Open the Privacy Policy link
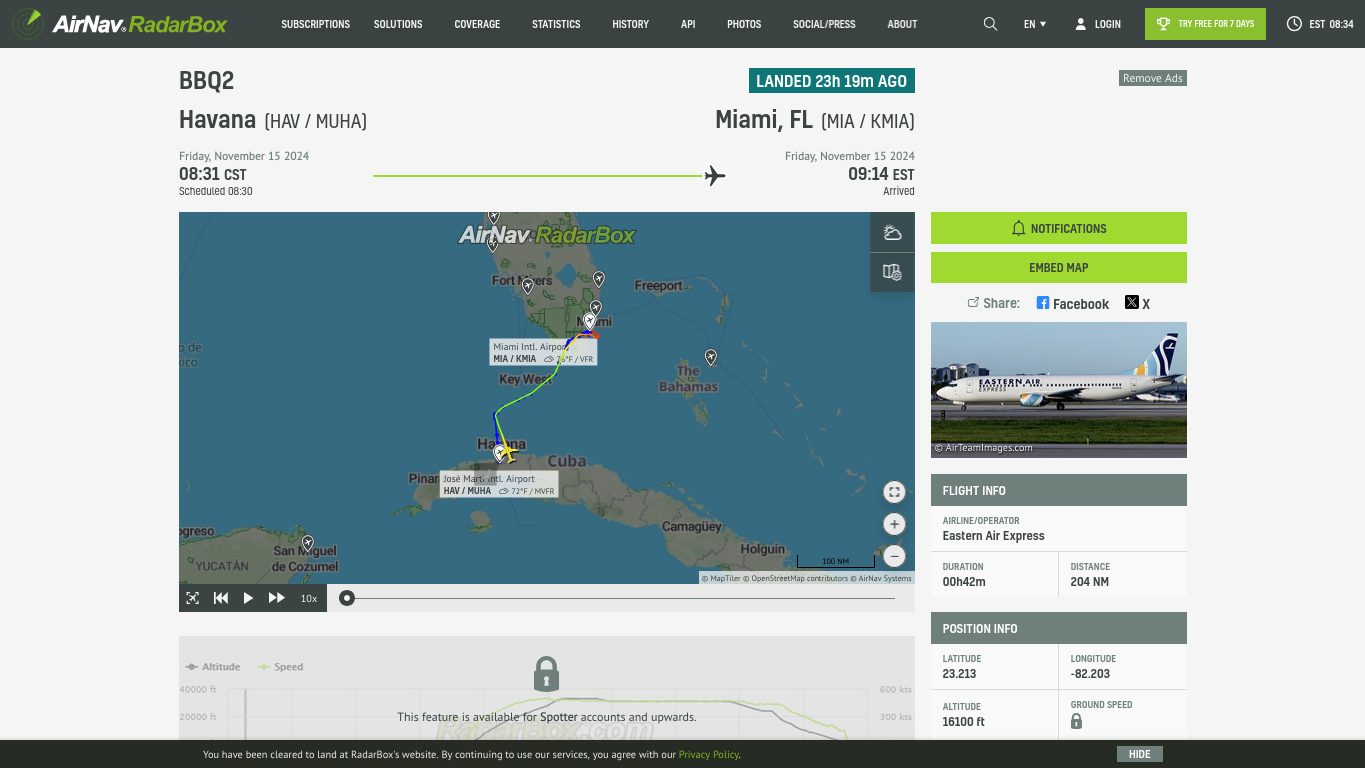 pos(709,755)
